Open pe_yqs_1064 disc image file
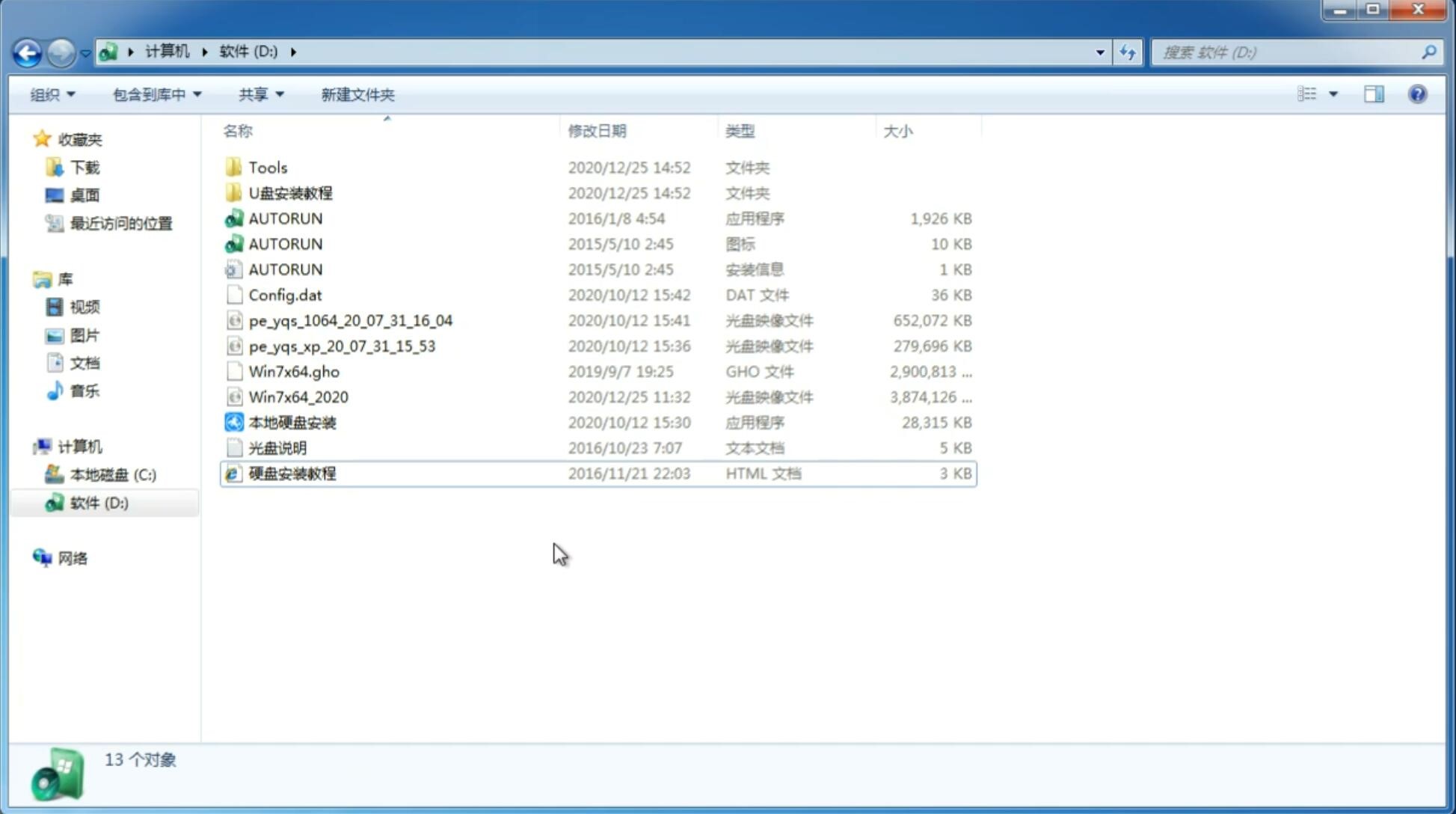This screenshot has width=1456, height=814. (x=351, y=319)
